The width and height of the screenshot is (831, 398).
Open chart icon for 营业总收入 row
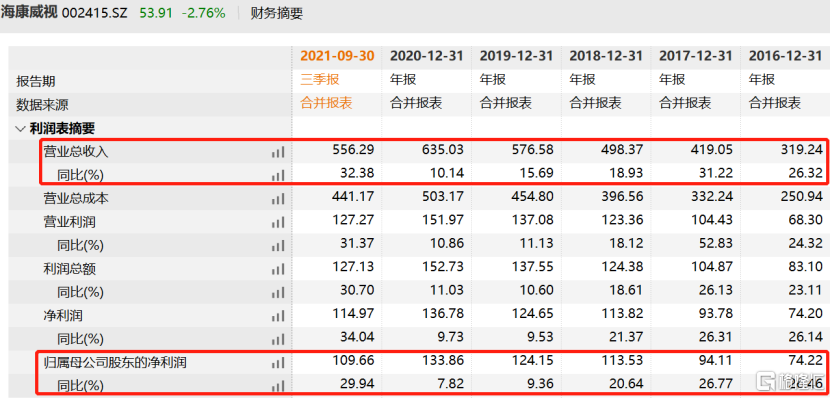[278, 152]
